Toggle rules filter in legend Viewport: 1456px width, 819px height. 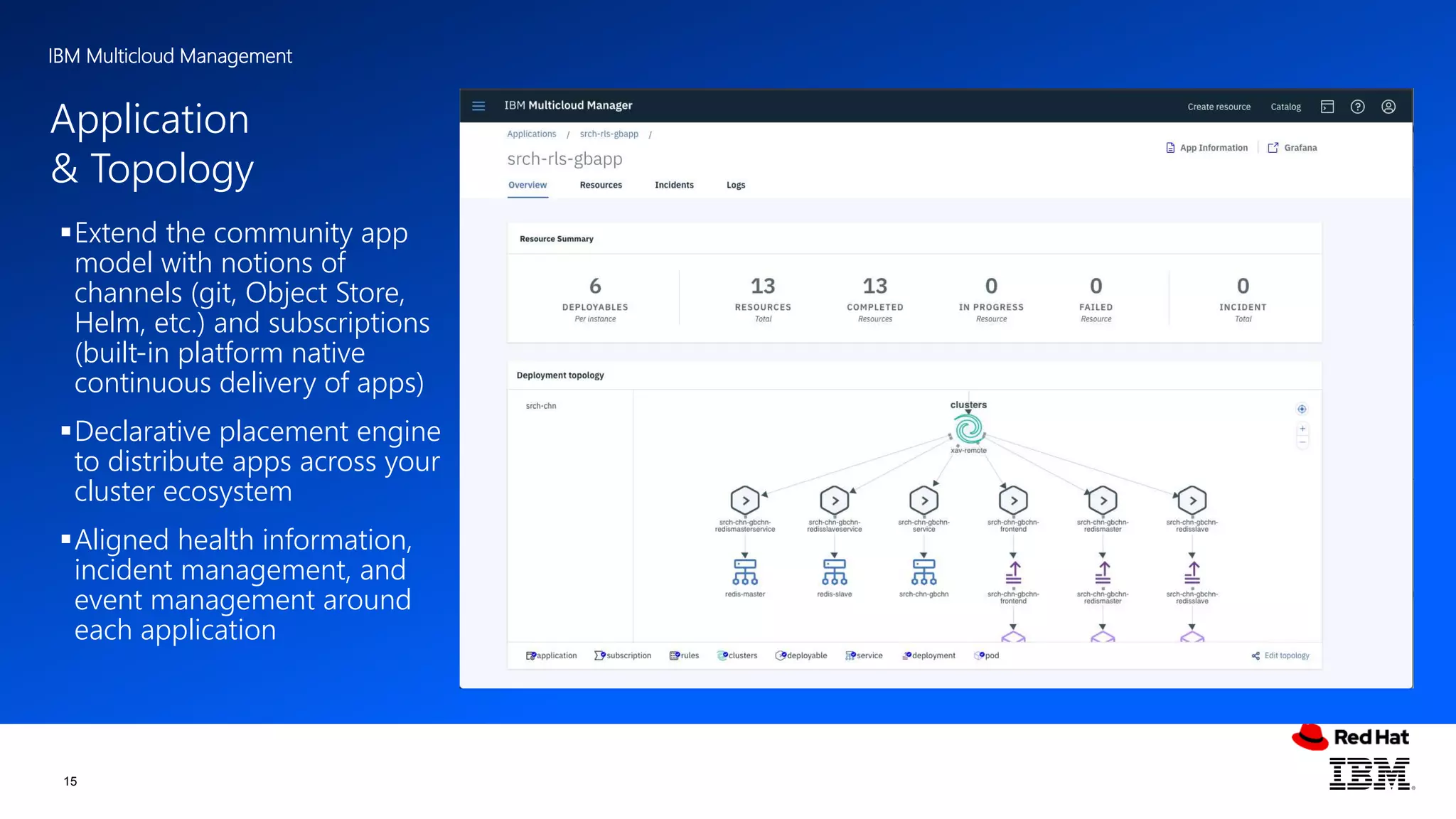(x=684, y=655)
